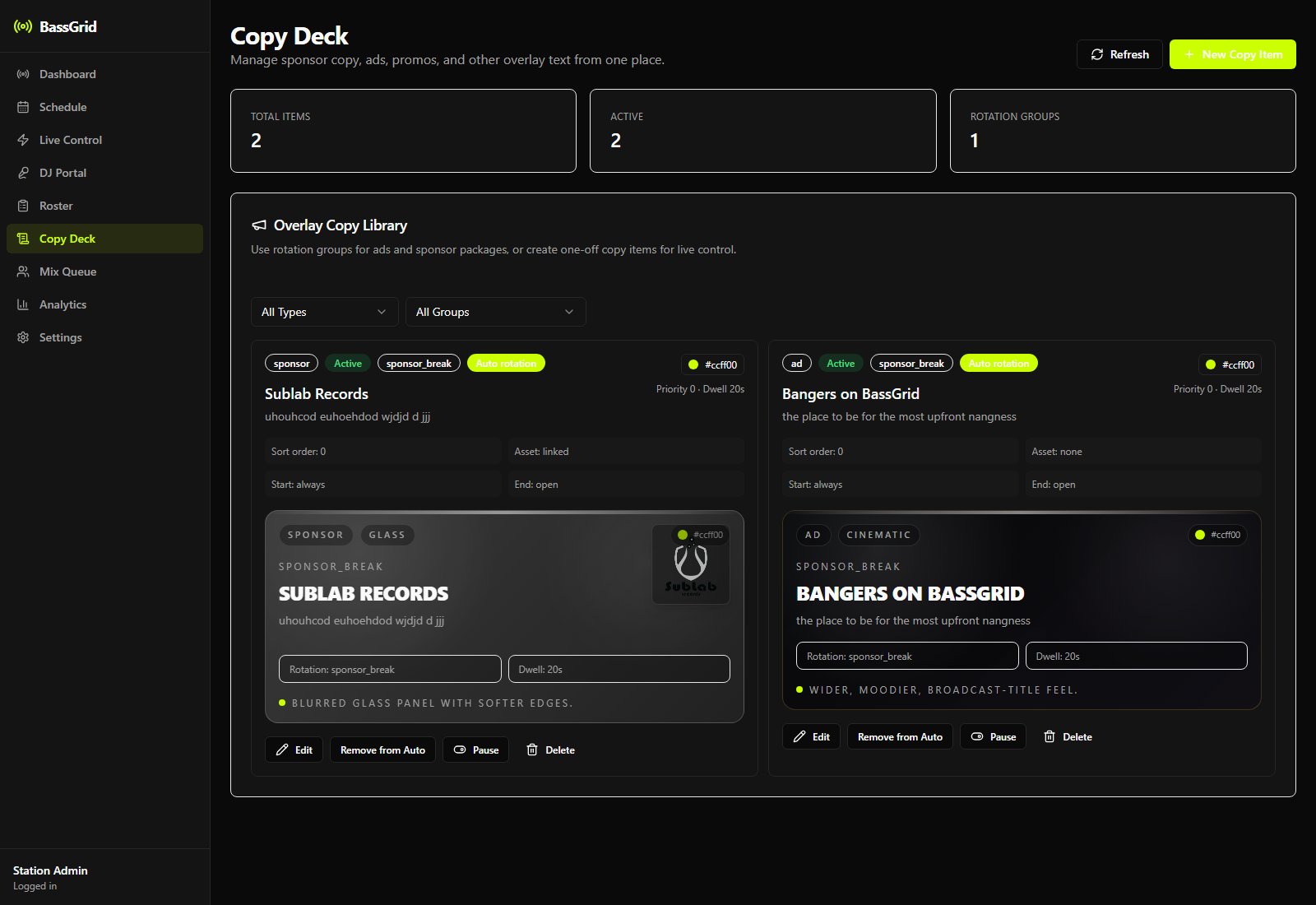Click the Active badge on Sublab Records

[x=348, y=363]
